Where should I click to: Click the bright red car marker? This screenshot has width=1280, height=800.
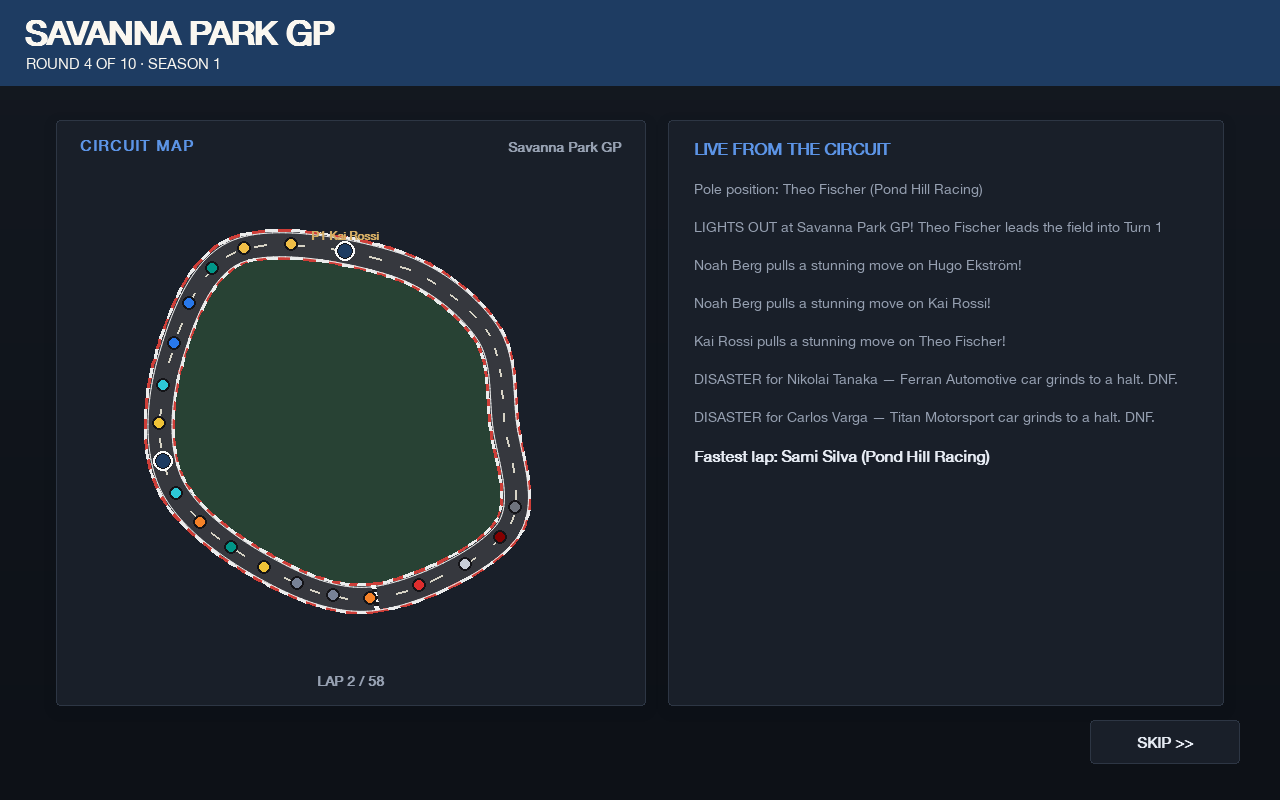tap(419, 585)
